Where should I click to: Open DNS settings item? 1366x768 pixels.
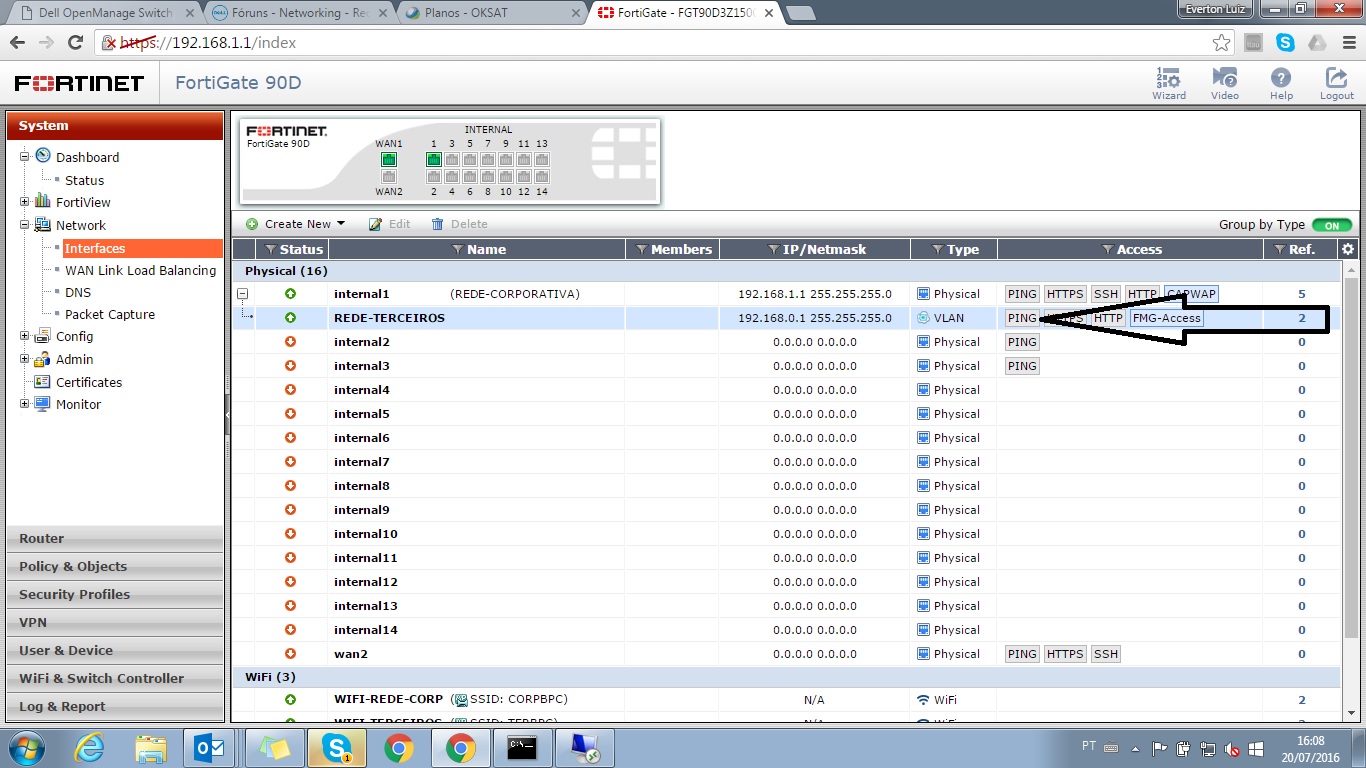click(78, 292)
